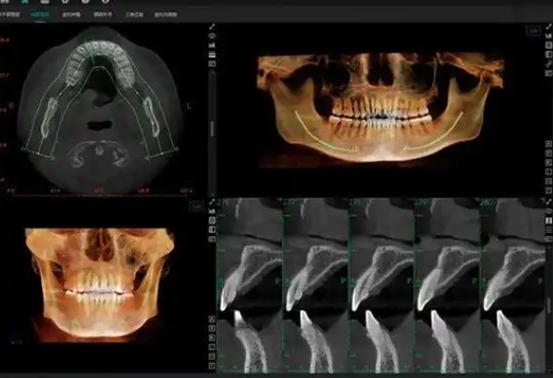Click the highlighted teal top toolbar icon
Image resolution: width=553 pixels, height=378 pixels.
25,1
